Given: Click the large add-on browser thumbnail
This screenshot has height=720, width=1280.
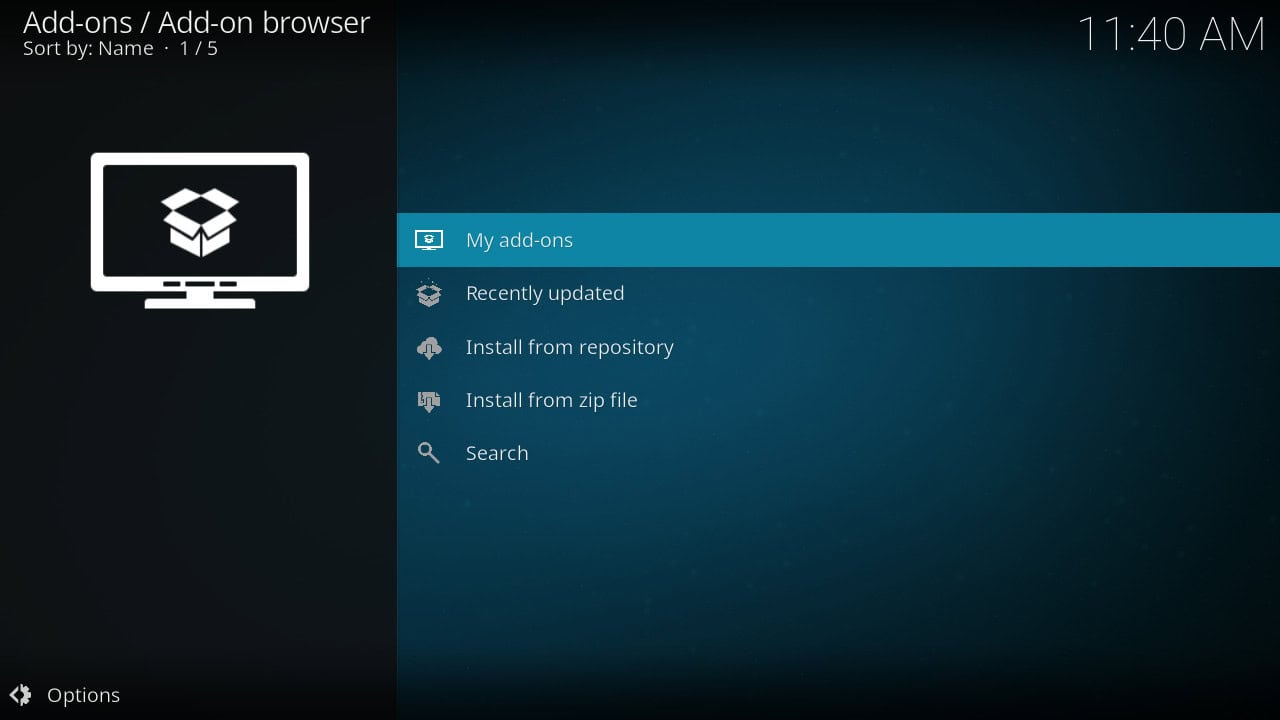Looking at the screenshot, I should (x=200, y=230).
